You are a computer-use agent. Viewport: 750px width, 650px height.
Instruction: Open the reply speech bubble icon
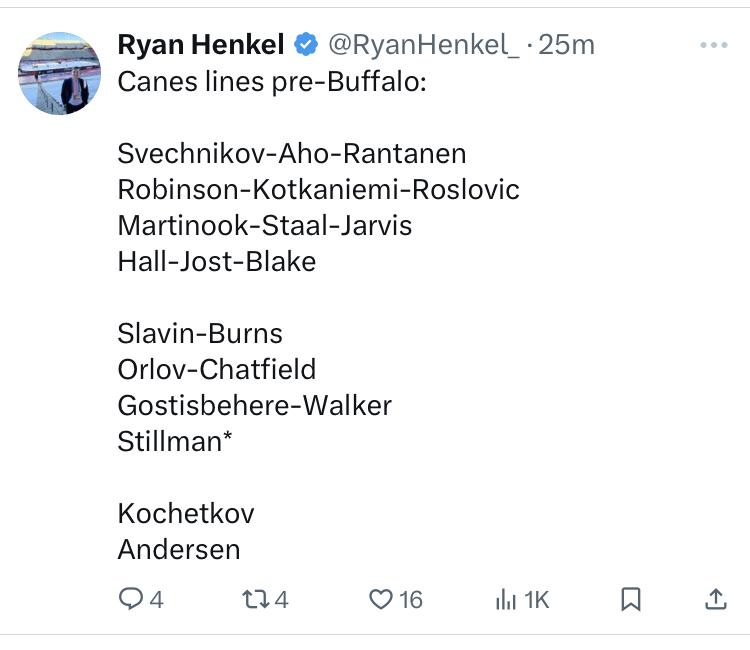click(131, 599)
